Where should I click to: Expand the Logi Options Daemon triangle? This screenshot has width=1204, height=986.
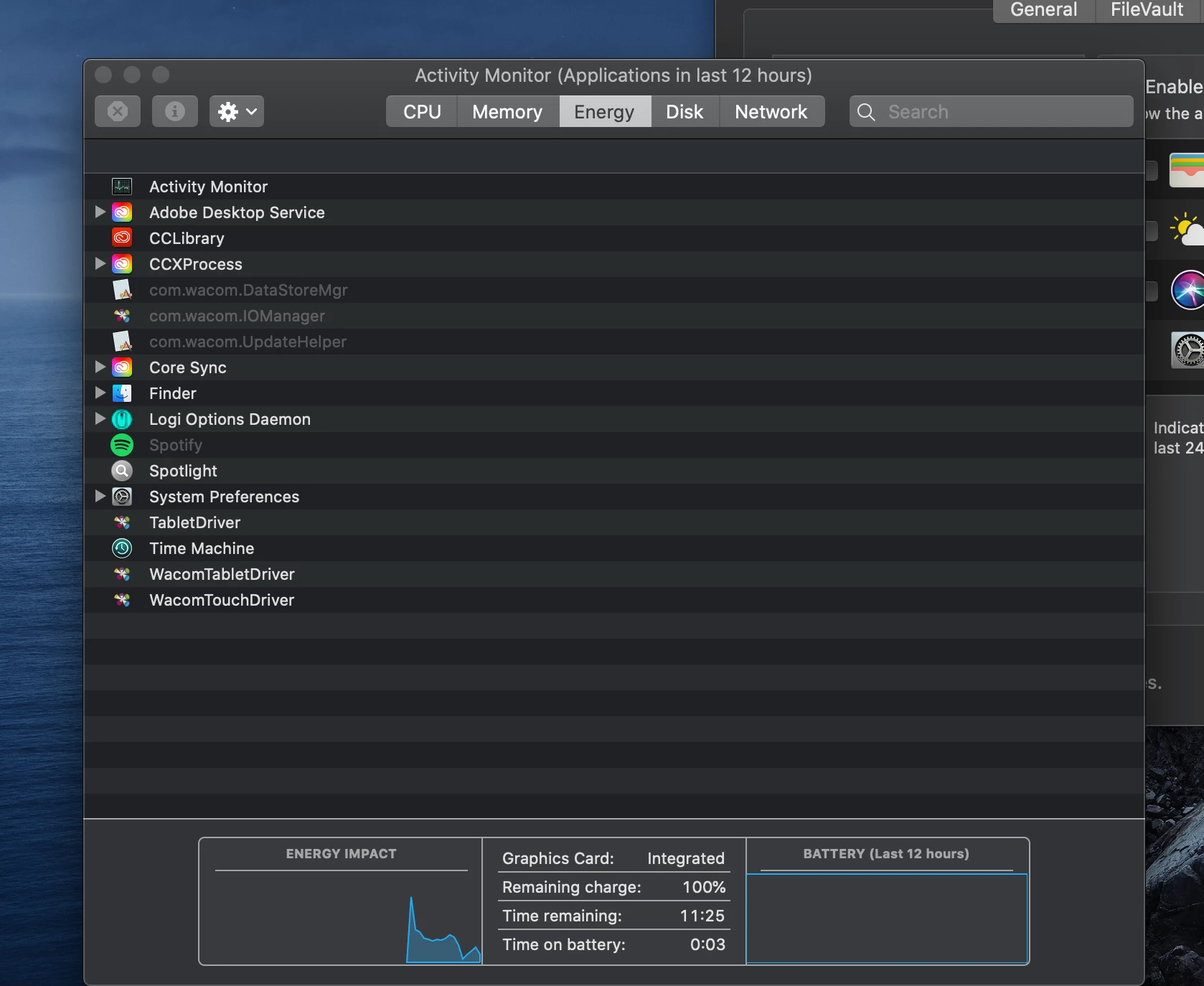coord(100,418)
